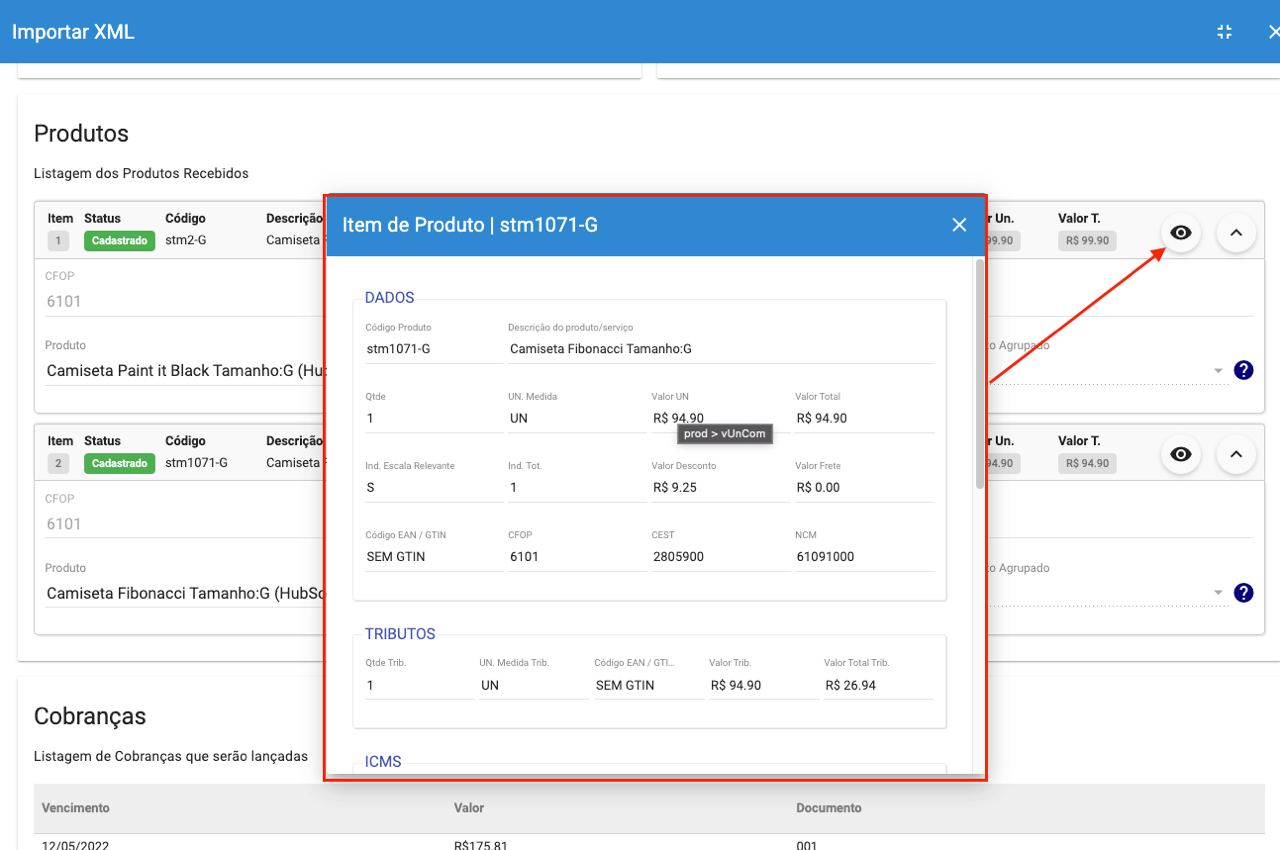Click code stm1071-G in item 2 row
The image size is (1280, 850).
pos(196,463)
